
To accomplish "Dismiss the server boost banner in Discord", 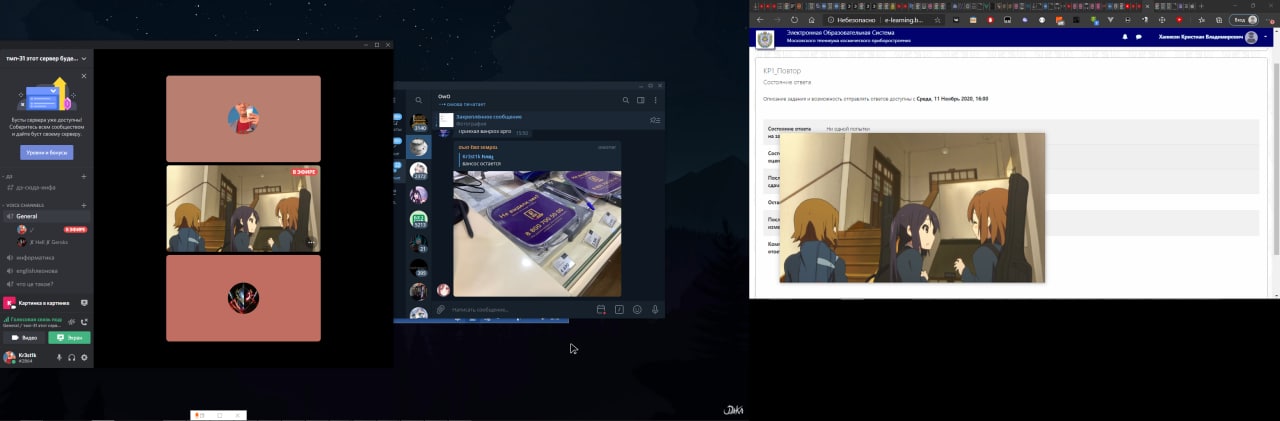I will 84,76.
